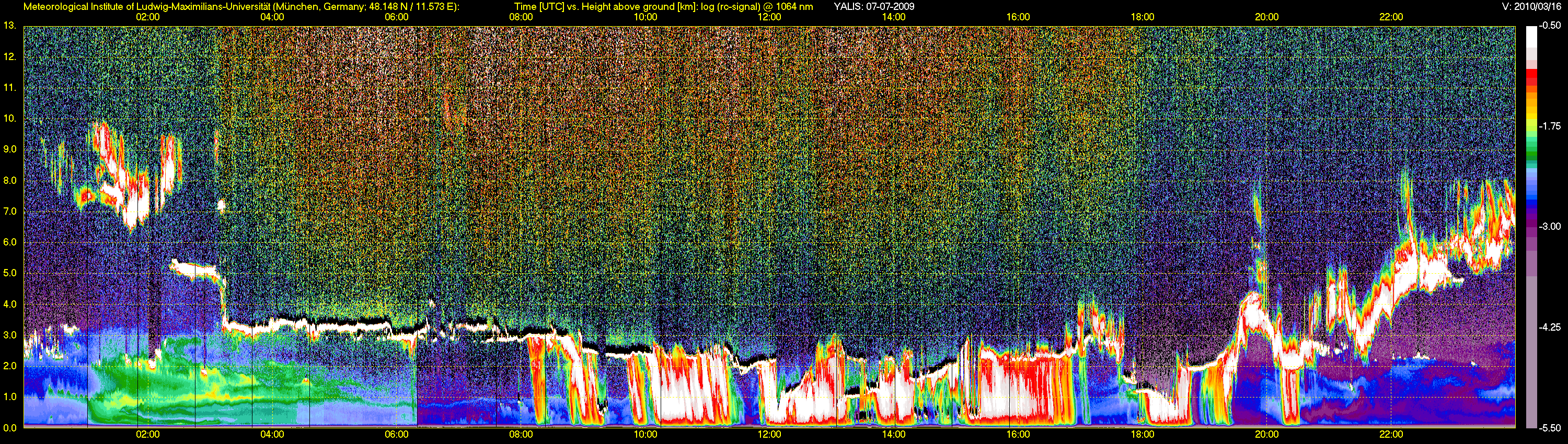The image size is (1568, 444).
Task: Select the -4.25 color scale value
Action: click(x=1550, y=327)
